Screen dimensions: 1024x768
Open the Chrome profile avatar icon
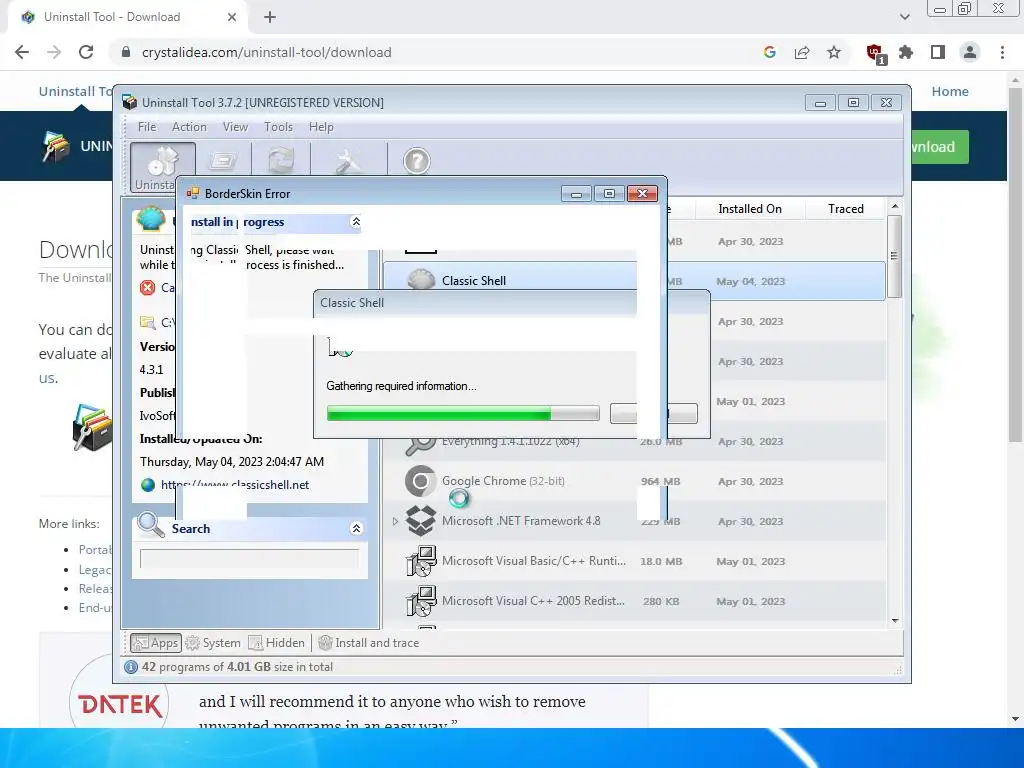pyautogui.click(x=970, y=52)
